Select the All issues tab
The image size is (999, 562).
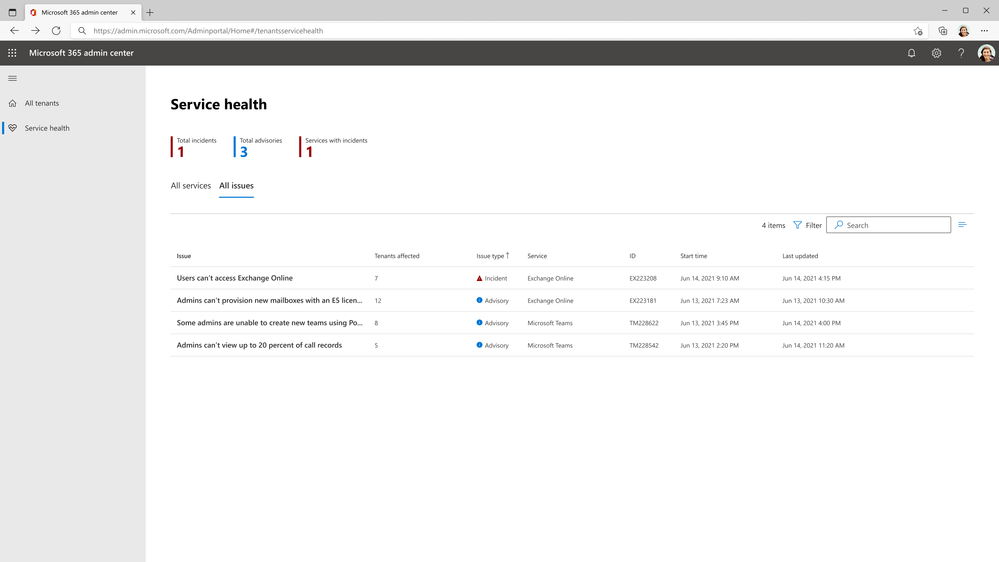[236, 185]
